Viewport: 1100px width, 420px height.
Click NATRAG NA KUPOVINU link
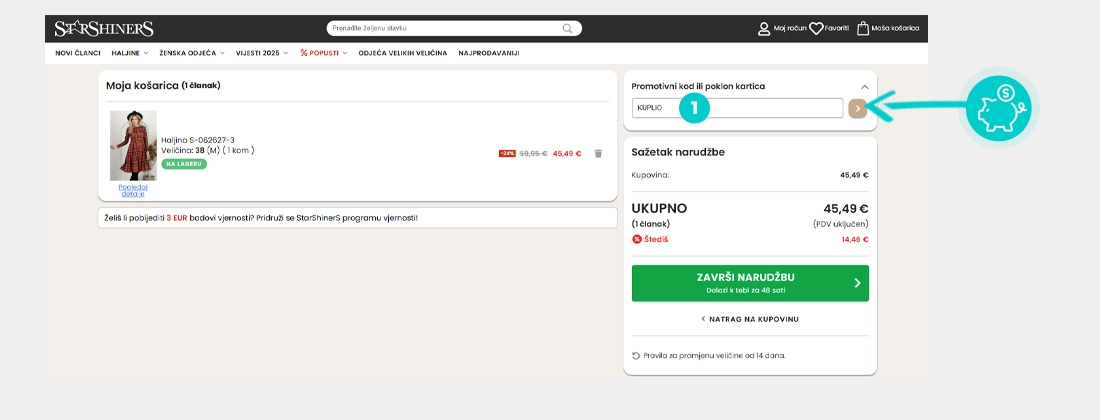[x=750, y=319]
